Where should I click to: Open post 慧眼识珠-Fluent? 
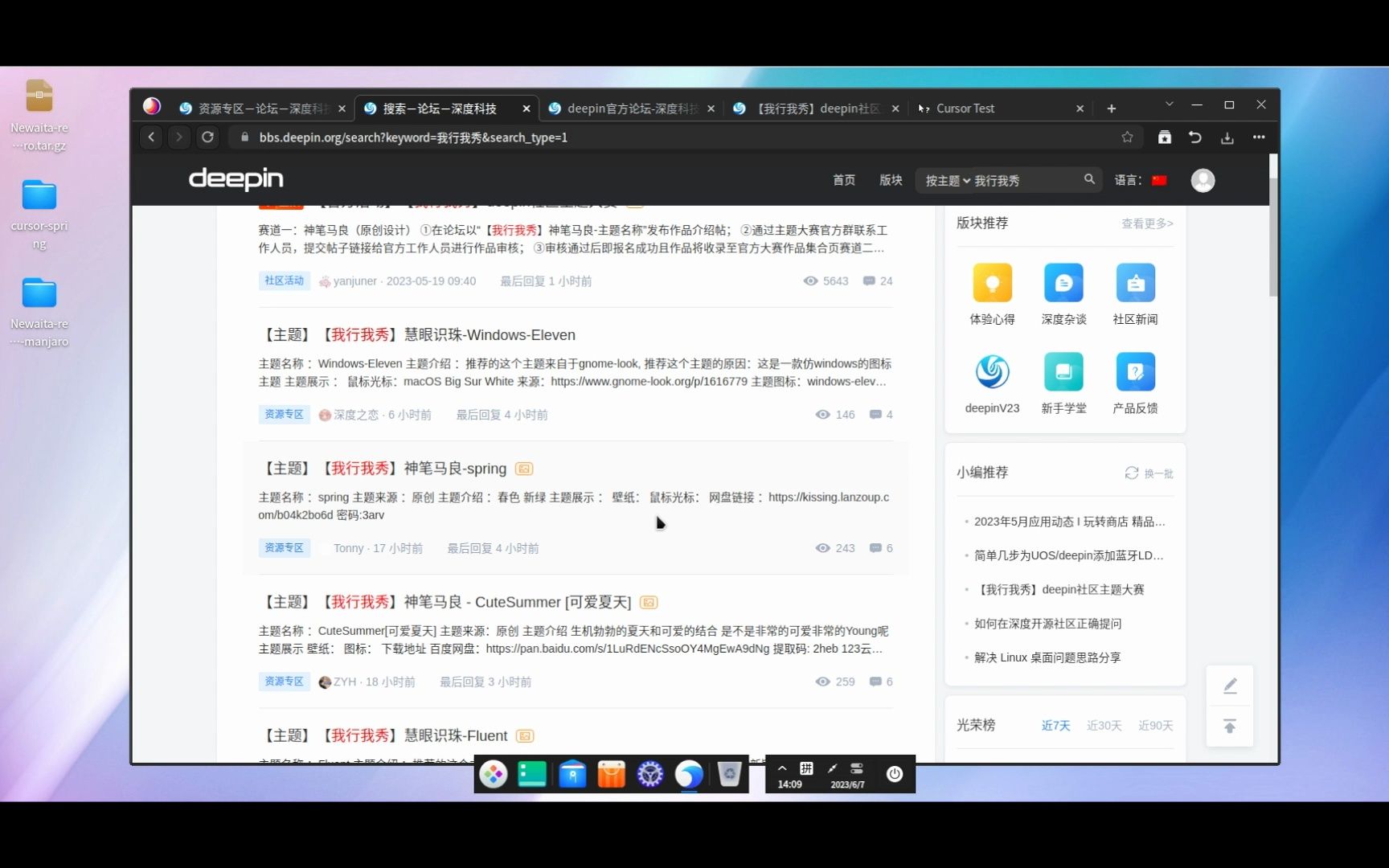pyautogui.click(x=384, y=735)
